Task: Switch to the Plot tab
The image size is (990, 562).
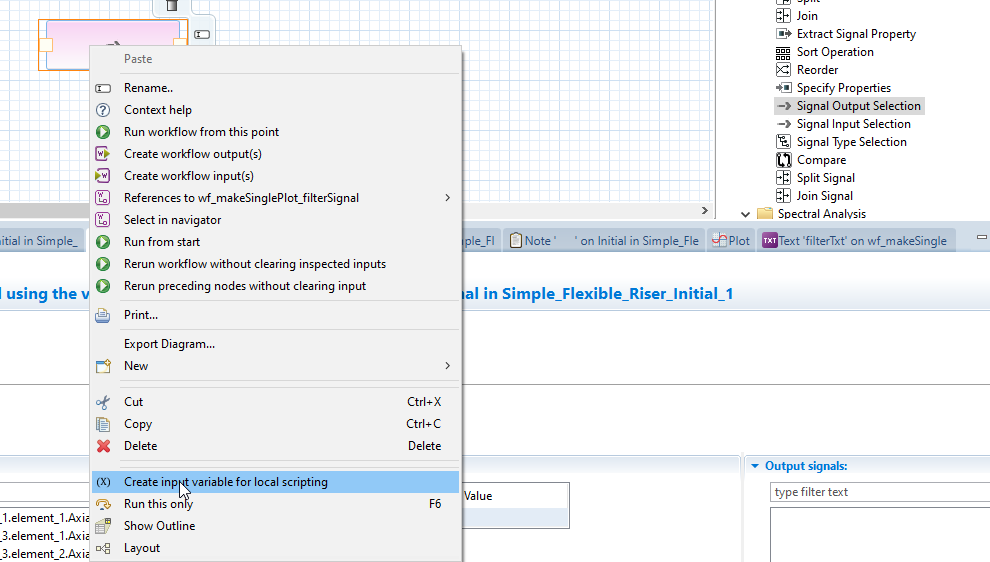Action: click(x=732, y=241)
